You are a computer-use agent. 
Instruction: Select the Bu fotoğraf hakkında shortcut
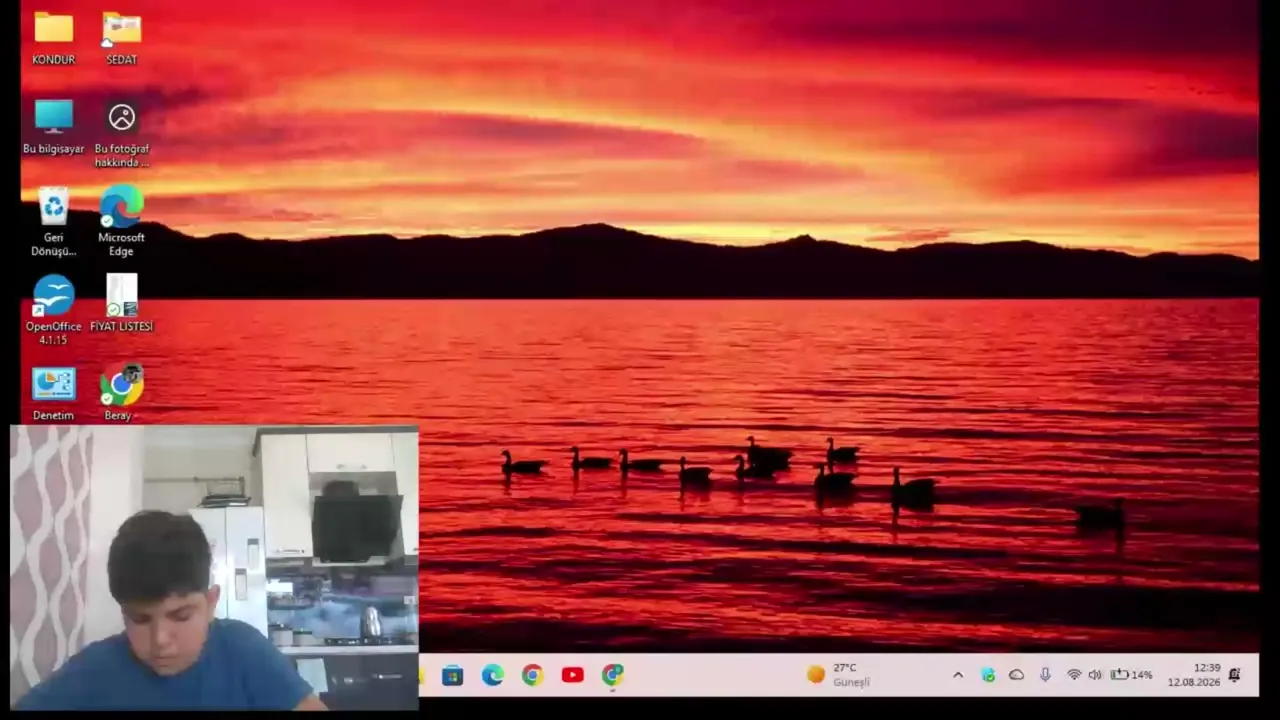pos(121,133)
